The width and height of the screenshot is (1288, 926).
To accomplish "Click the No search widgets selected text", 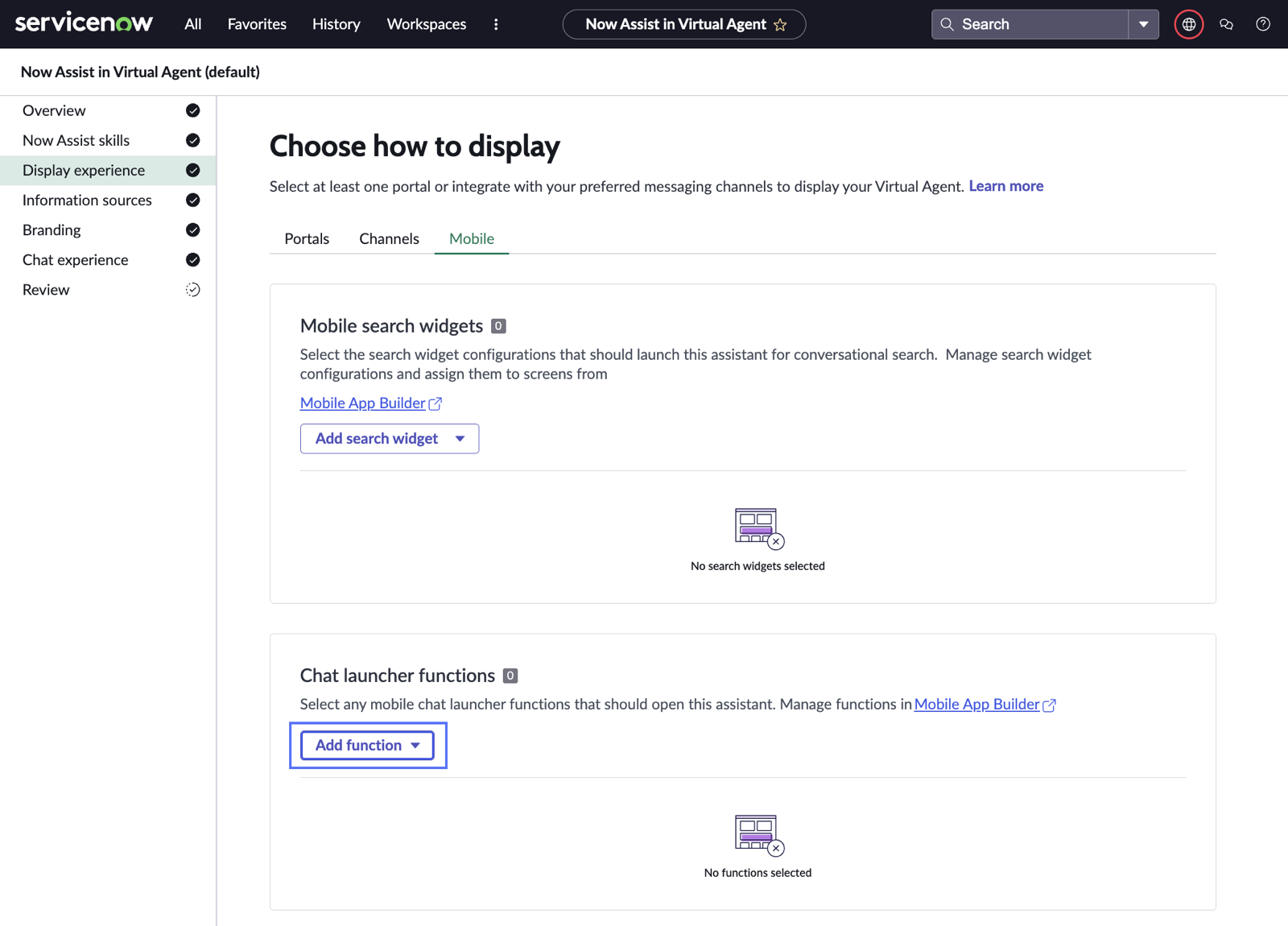I will tap(758, 566).
